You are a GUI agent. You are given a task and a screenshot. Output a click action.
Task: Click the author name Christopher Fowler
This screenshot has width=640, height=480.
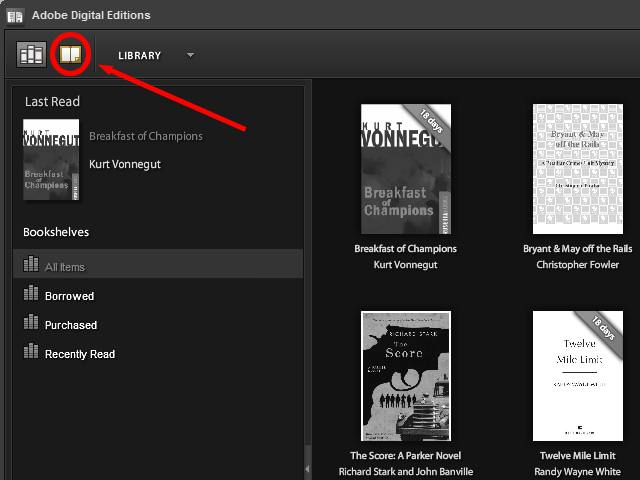click(x=578, y=264)
